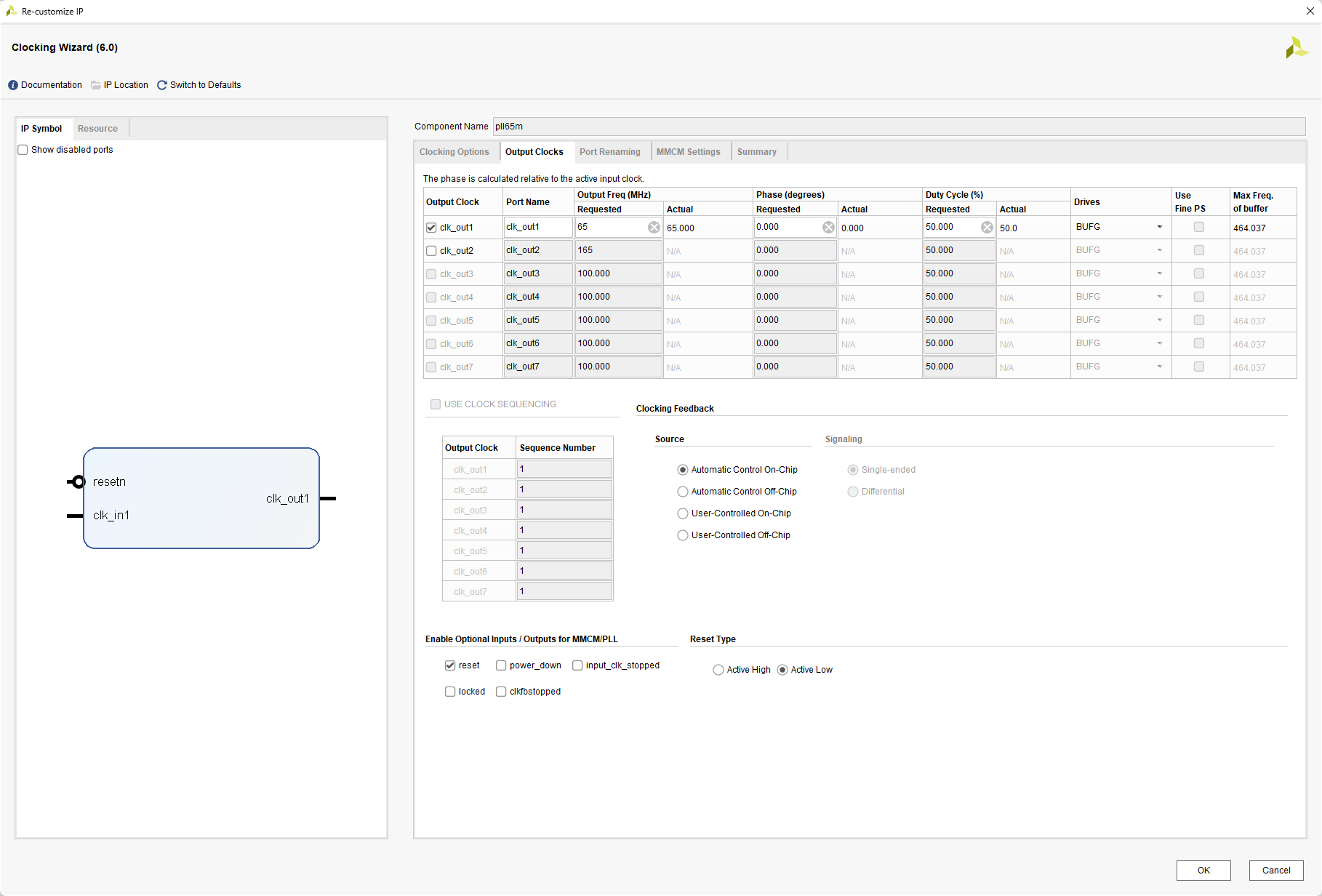The image size is (1322, 896).
Task: Close the Re-customize IP window
Action: 1310,11
